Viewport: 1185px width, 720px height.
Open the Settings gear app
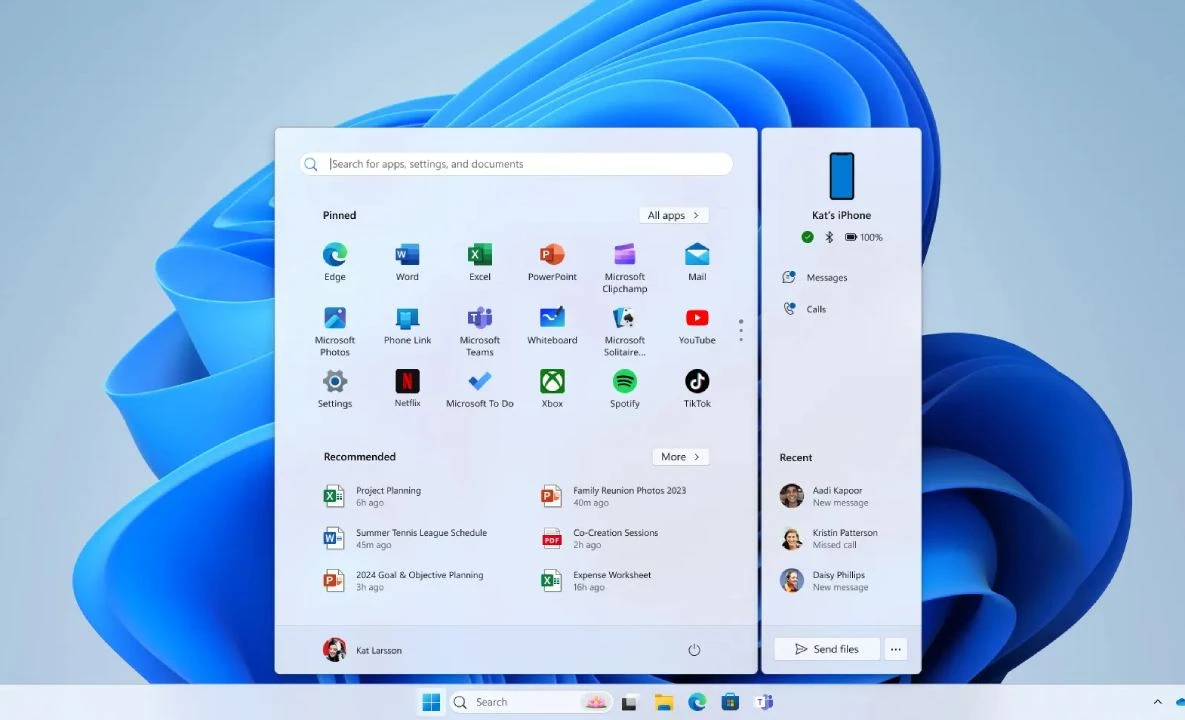point(335,388)
